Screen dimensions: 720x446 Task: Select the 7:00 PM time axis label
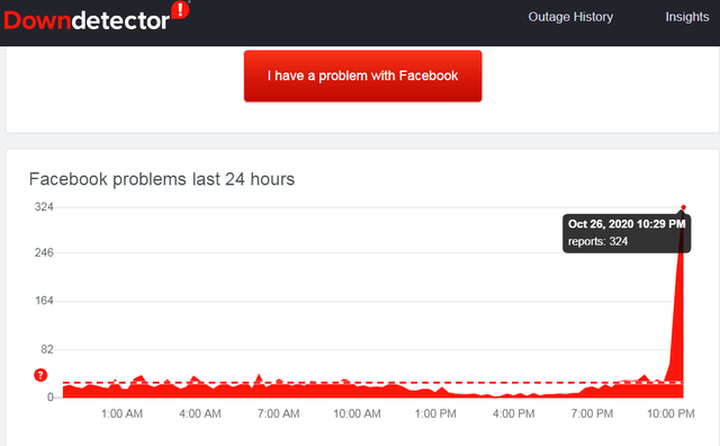(x=593, y=413)
